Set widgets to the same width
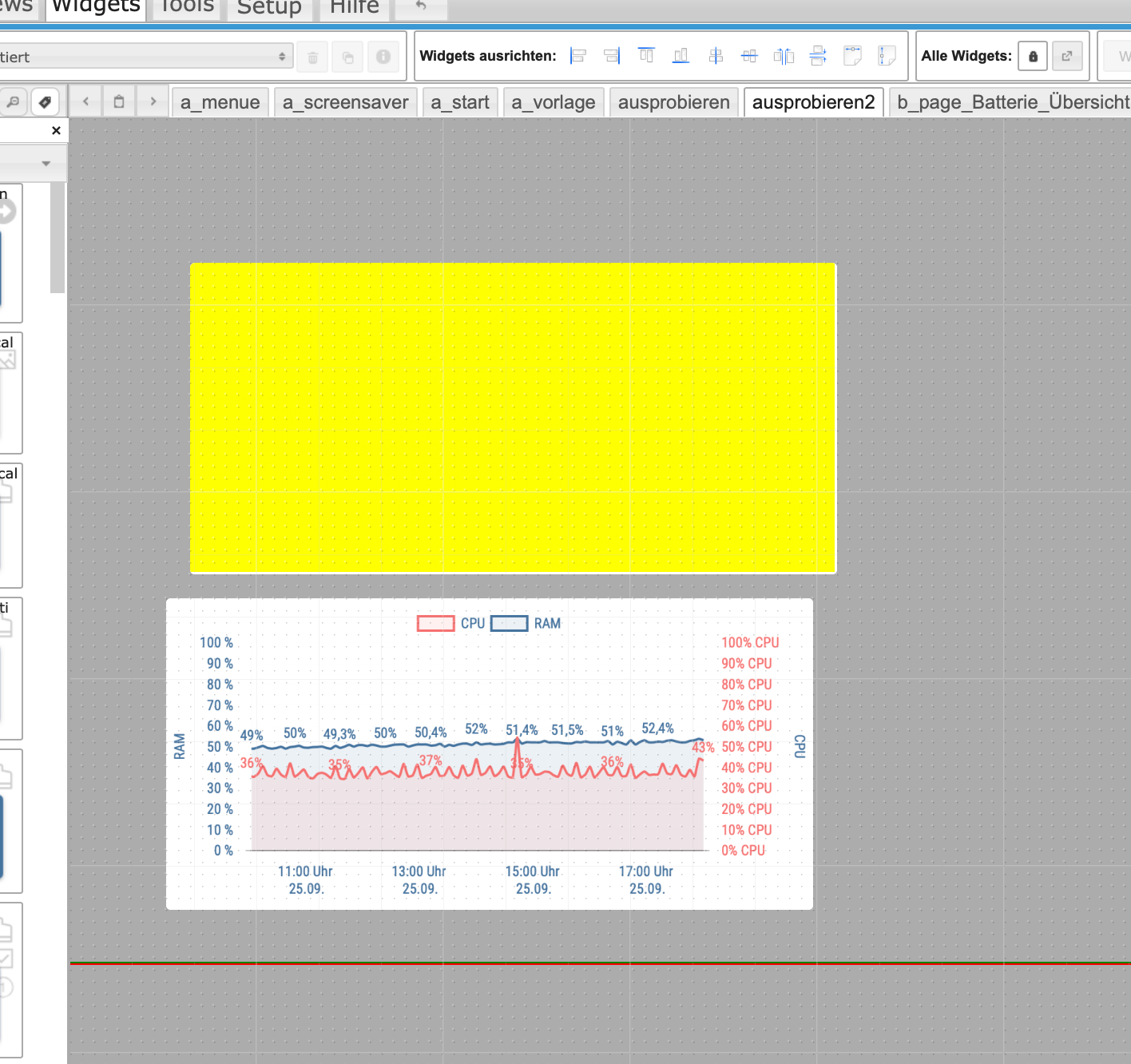 [852, 56]
